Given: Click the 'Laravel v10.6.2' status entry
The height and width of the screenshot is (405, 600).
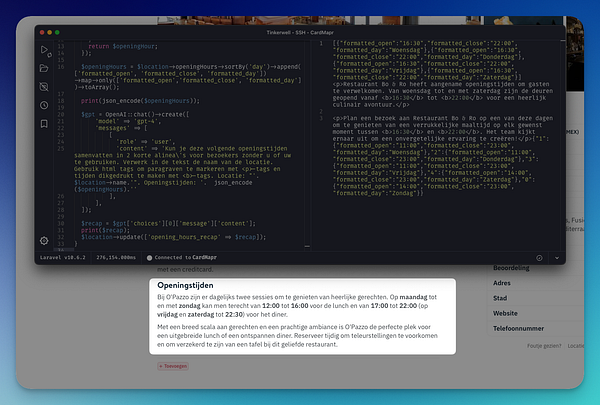Looking at the screenshot, I should (63, 258).
